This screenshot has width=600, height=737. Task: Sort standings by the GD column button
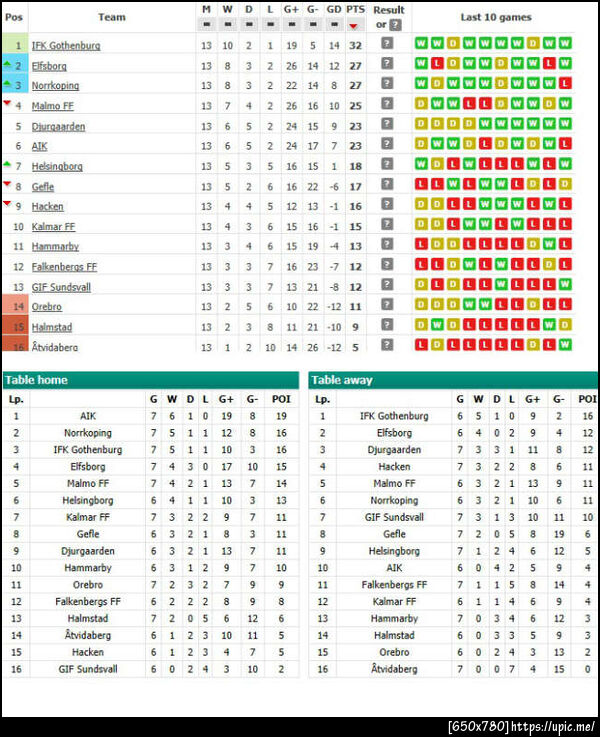(x=334, y=24)
